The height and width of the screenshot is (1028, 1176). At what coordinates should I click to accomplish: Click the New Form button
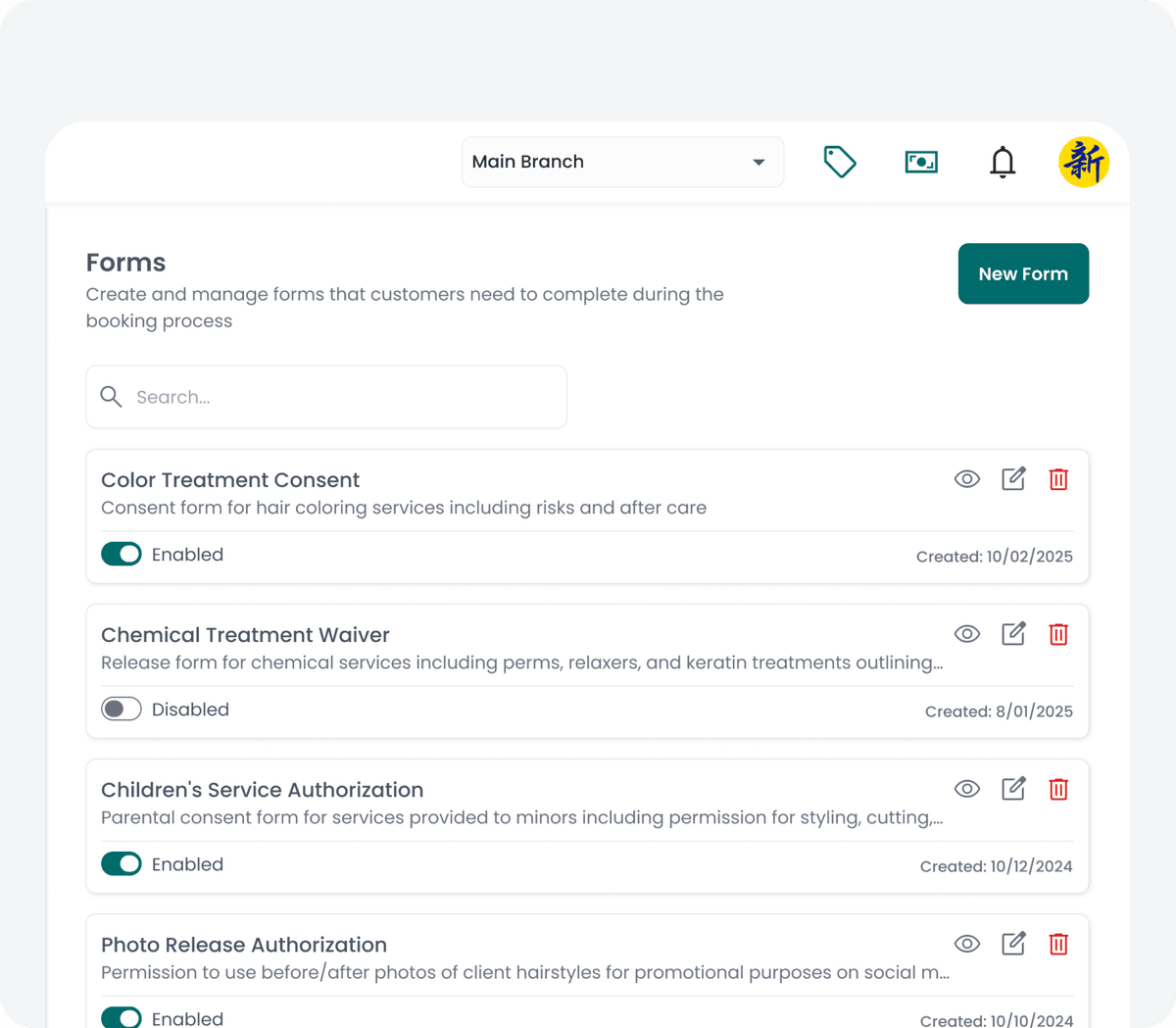pyautogui.click(x=1023, y=273)
